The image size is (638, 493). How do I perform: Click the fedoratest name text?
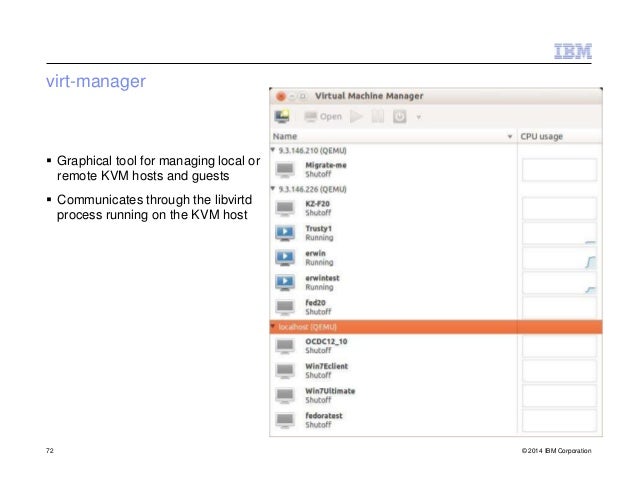pyautogui.click(x=324, y=416)
